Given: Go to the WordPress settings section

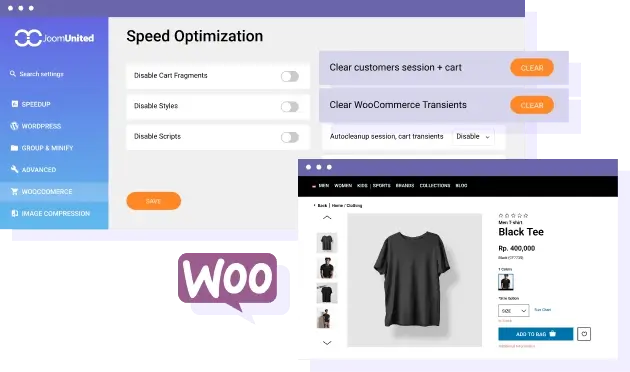Looking at the screenshot, I should (x=41, y=126).
